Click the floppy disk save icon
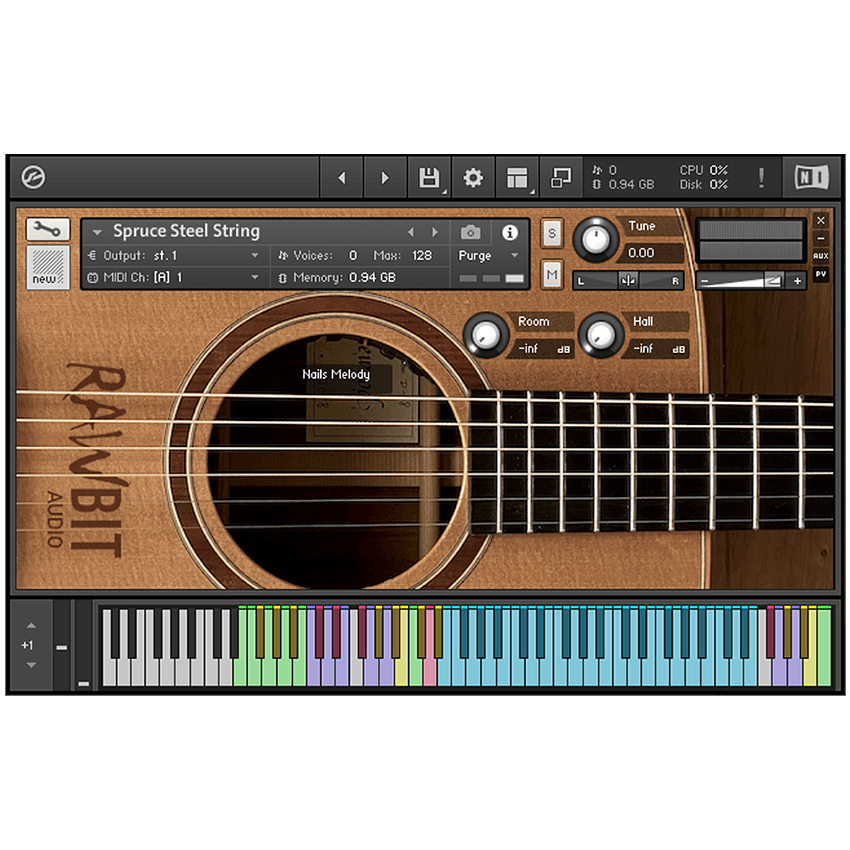The width and height of the screenshot is (850, 850). pos(429,177)
